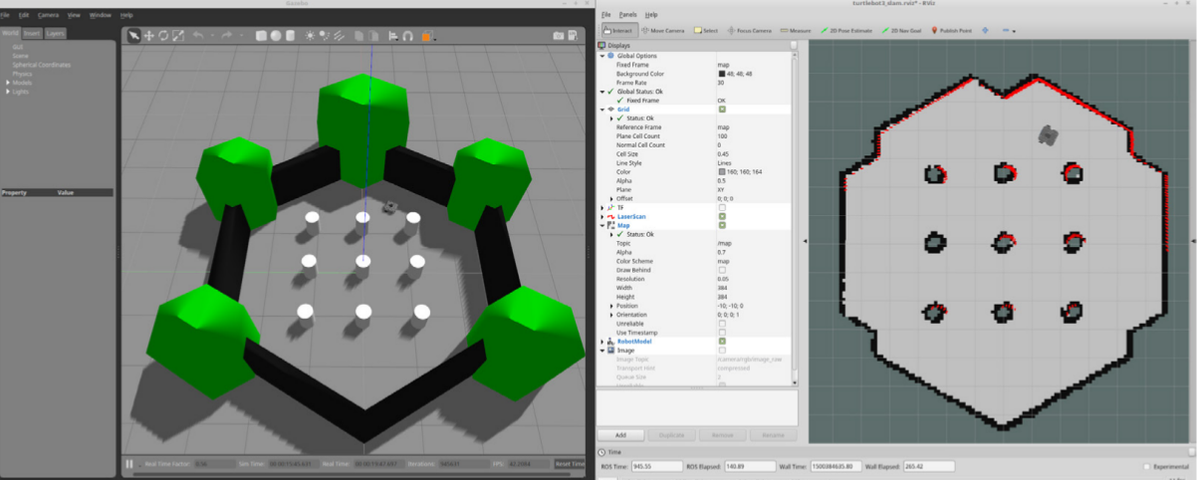1200x480 pixels.
Task: Open the Camera menu in Gazebo
Action: (48, 15)
